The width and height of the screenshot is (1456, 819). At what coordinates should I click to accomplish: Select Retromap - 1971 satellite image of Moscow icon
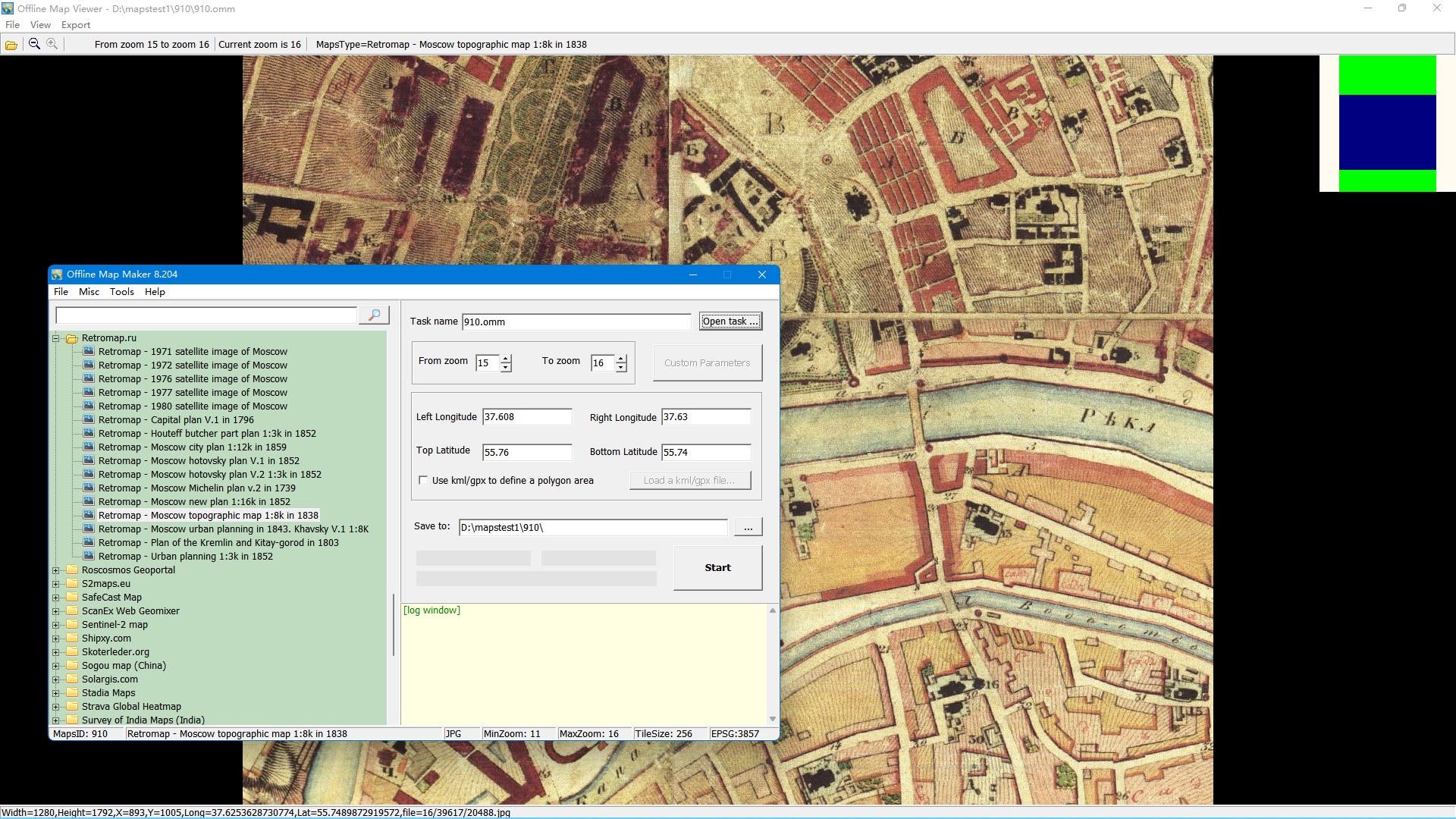click(89, 351)
